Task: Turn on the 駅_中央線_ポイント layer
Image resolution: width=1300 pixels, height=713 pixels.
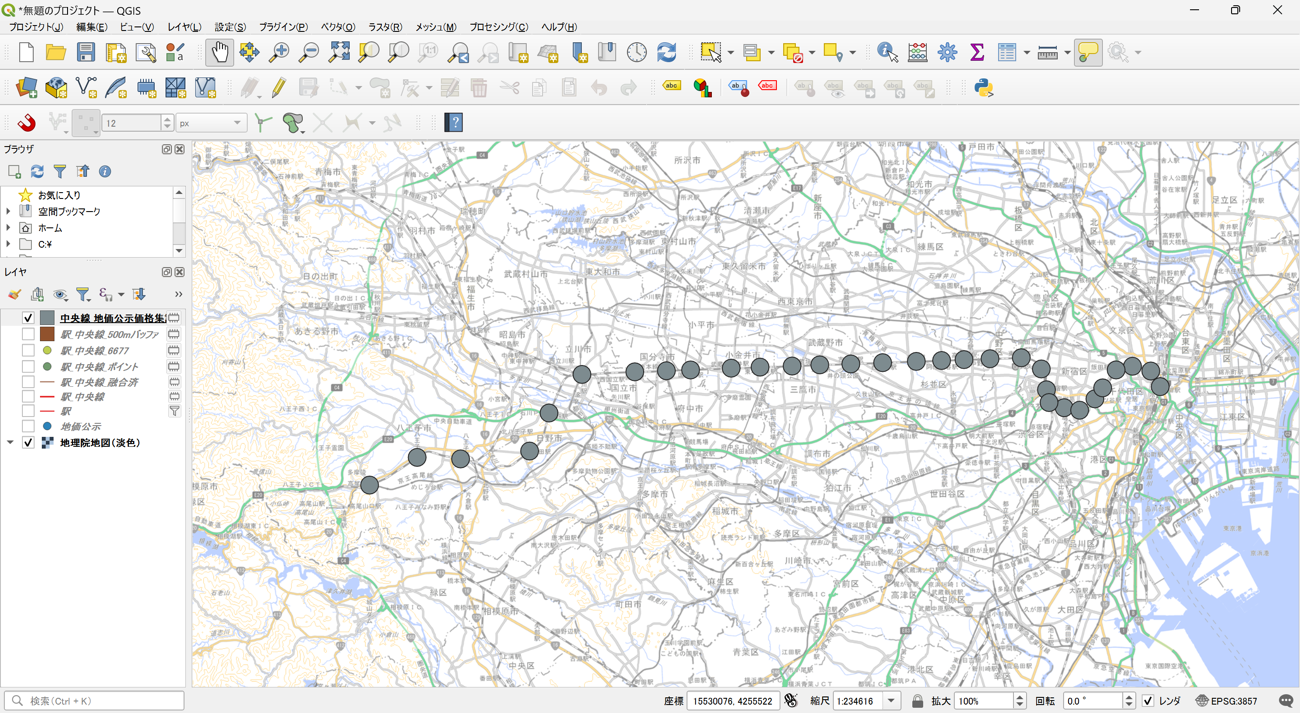Action: coord(28,367)
